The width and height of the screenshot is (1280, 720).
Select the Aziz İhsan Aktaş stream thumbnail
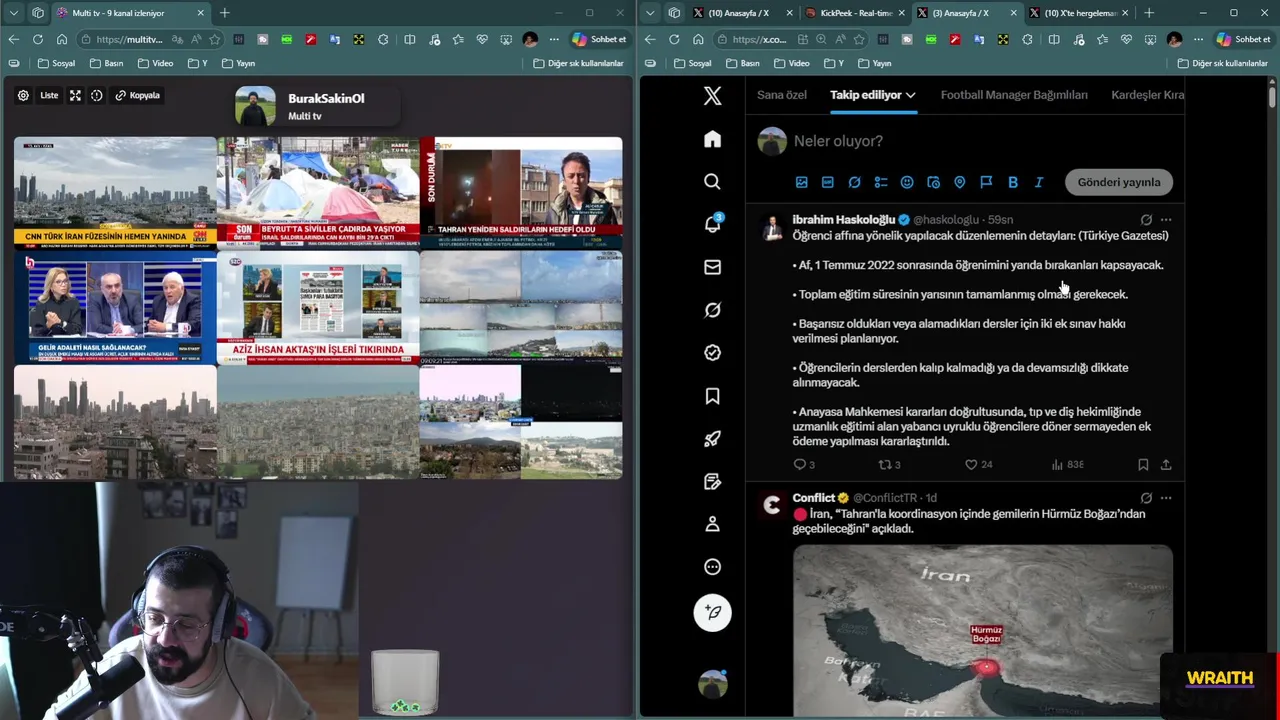click(x=318, y=307)
